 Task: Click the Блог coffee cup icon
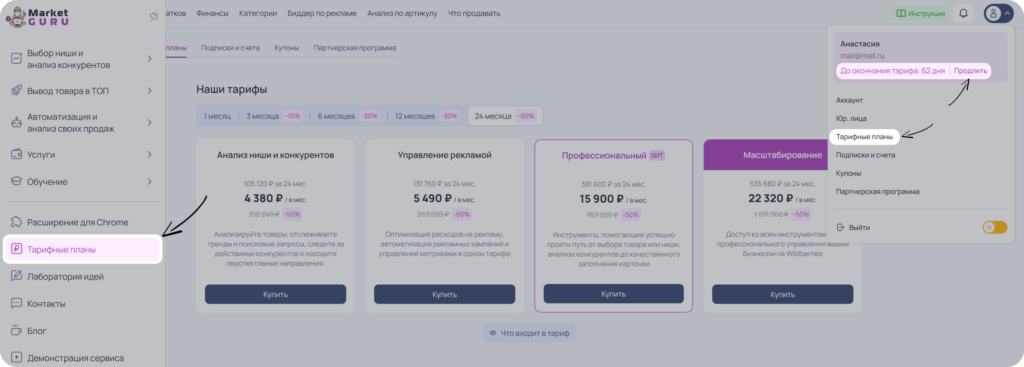pyautogui.click(x=17, y=330)
